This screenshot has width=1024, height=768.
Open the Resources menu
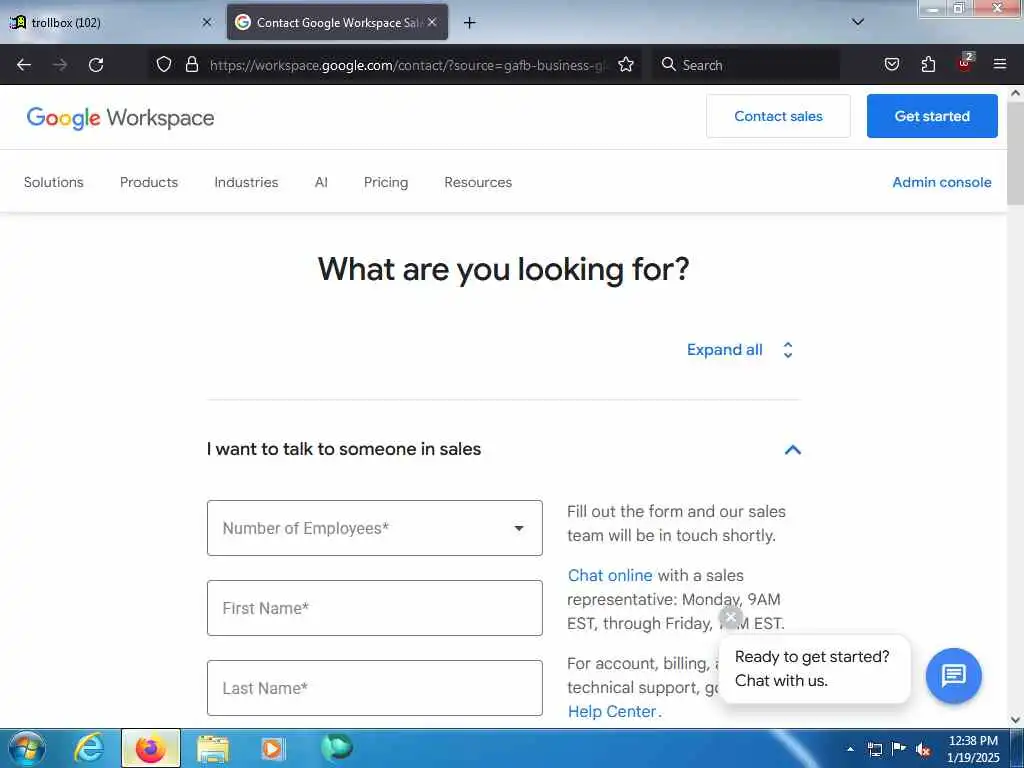[x=478, y=182]
